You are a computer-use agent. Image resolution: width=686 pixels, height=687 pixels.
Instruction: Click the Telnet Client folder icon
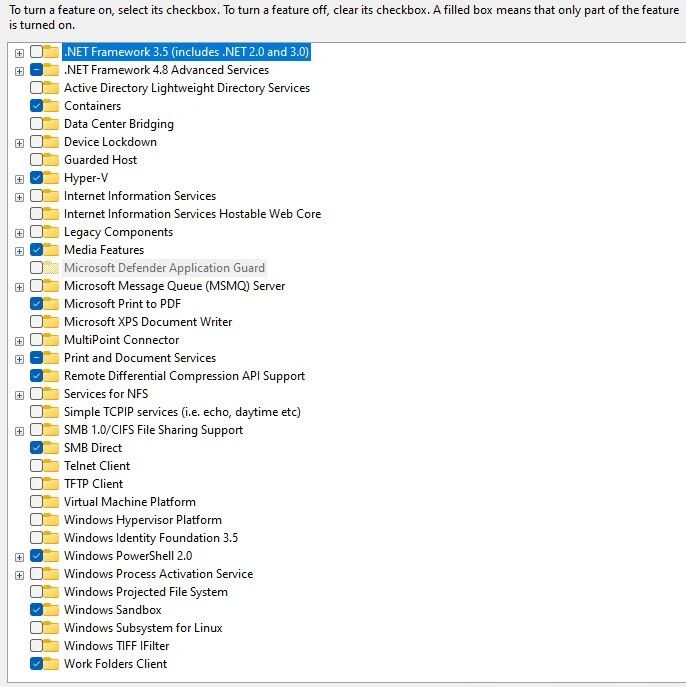coord(51,465)
